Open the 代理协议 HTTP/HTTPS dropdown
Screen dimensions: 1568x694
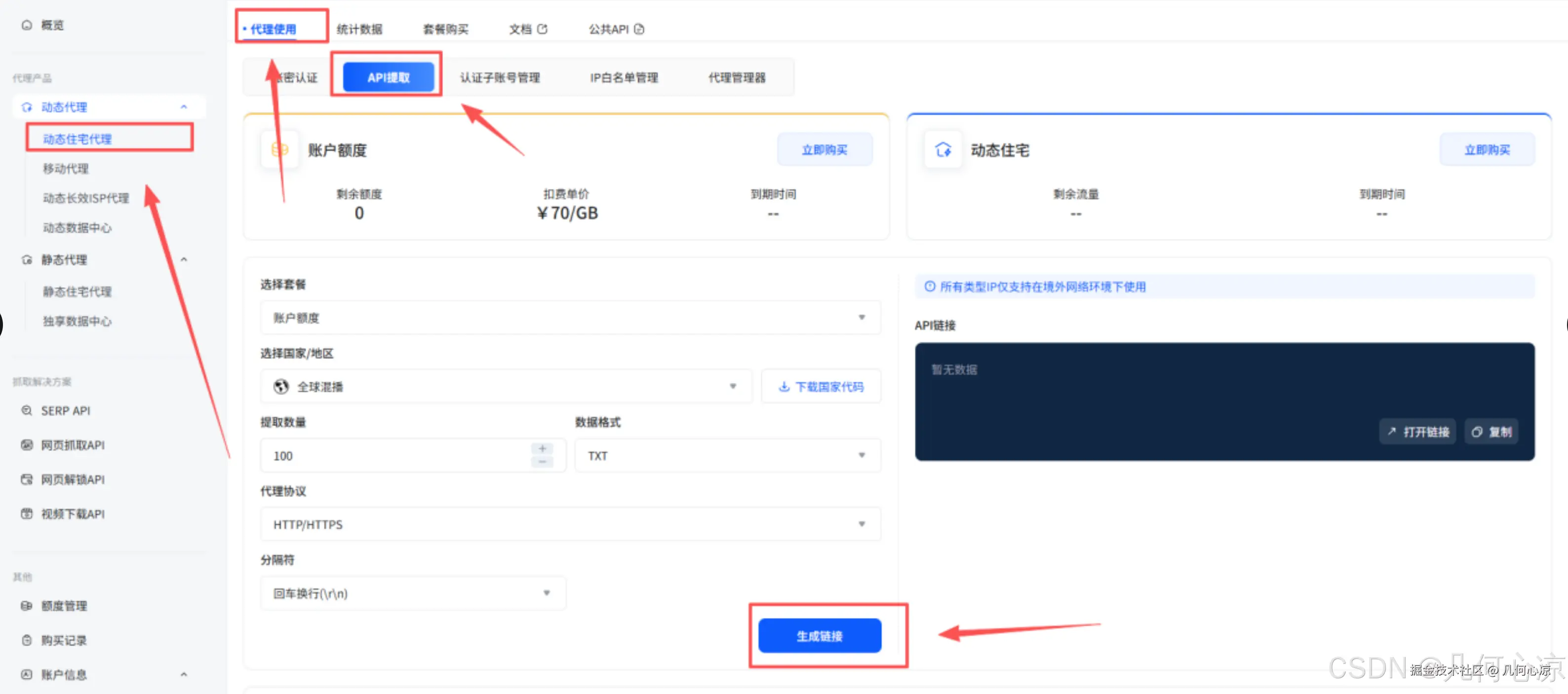tap(570, 524)
